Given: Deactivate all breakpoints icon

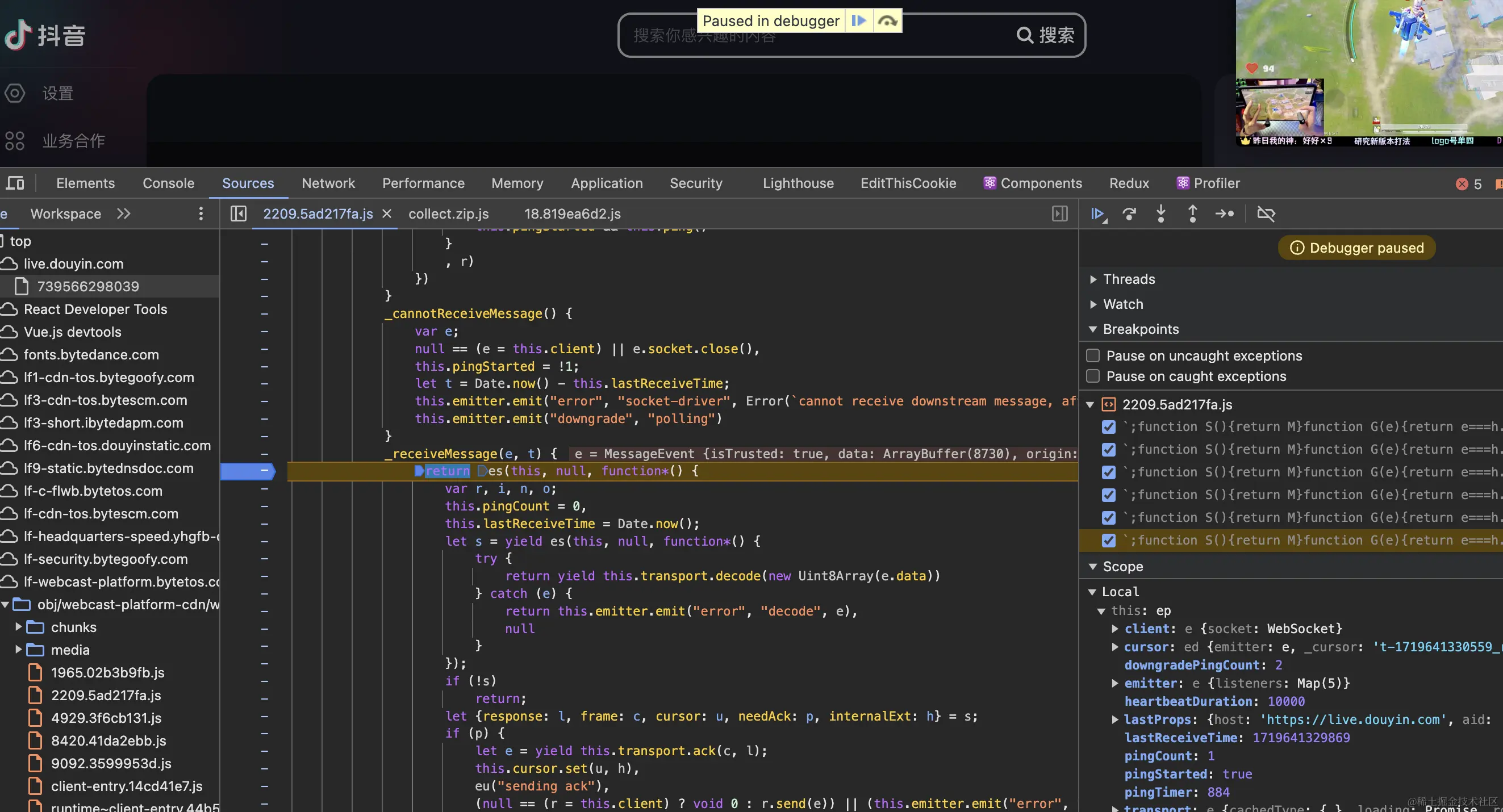Looking at the screenshot, I should tap(1266, 214).
